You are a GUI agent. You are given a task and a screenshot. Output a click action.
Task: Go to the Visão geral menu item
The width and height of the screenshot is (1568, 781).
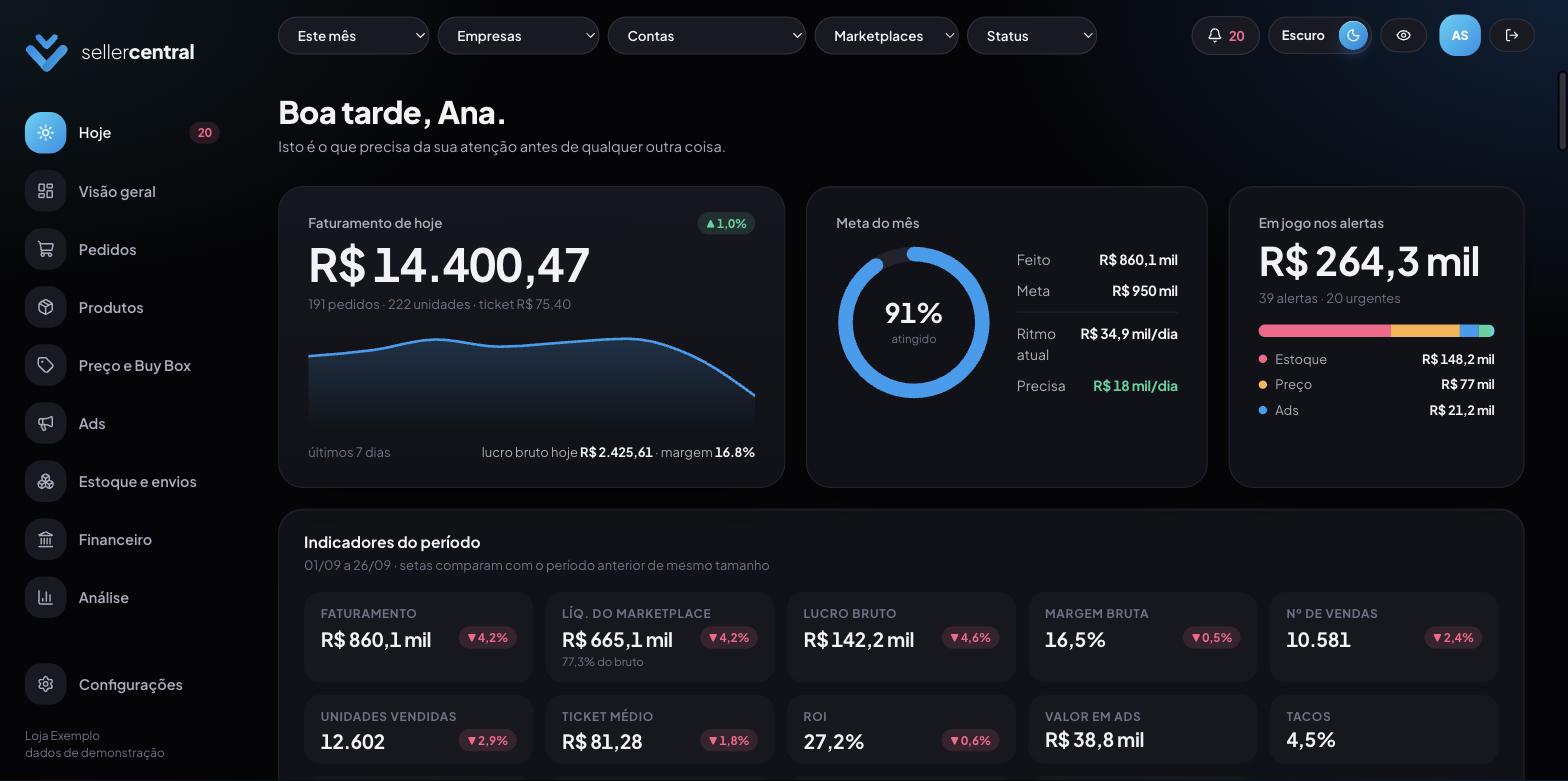pyautogui.click(x=117, y=191)
